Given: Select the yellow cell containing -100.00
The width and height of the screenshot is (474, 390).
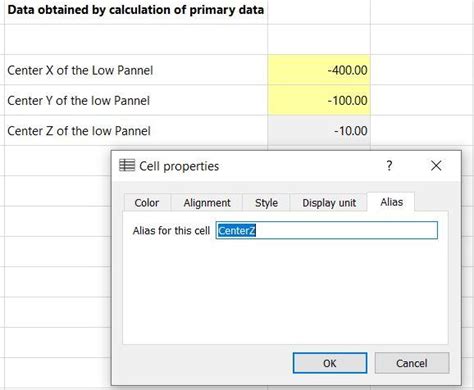Looking at the screenshot, I should pos(319,100).
